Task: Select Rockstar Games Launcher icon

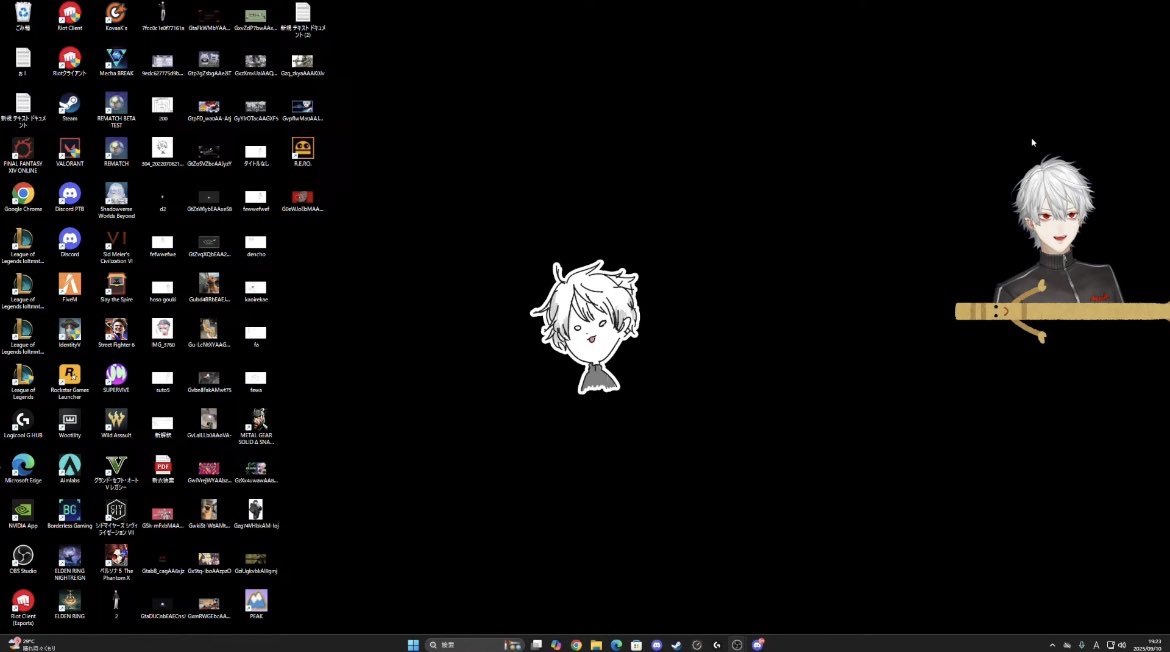Action: pos(69,382)
